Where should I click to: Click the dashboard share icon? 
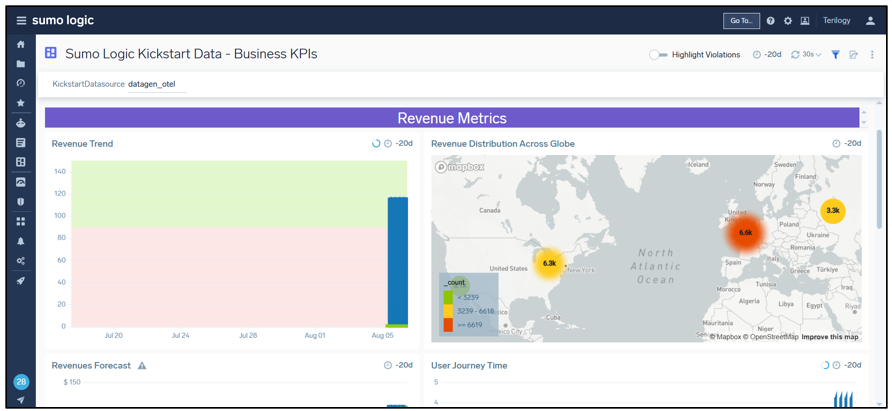853,55
